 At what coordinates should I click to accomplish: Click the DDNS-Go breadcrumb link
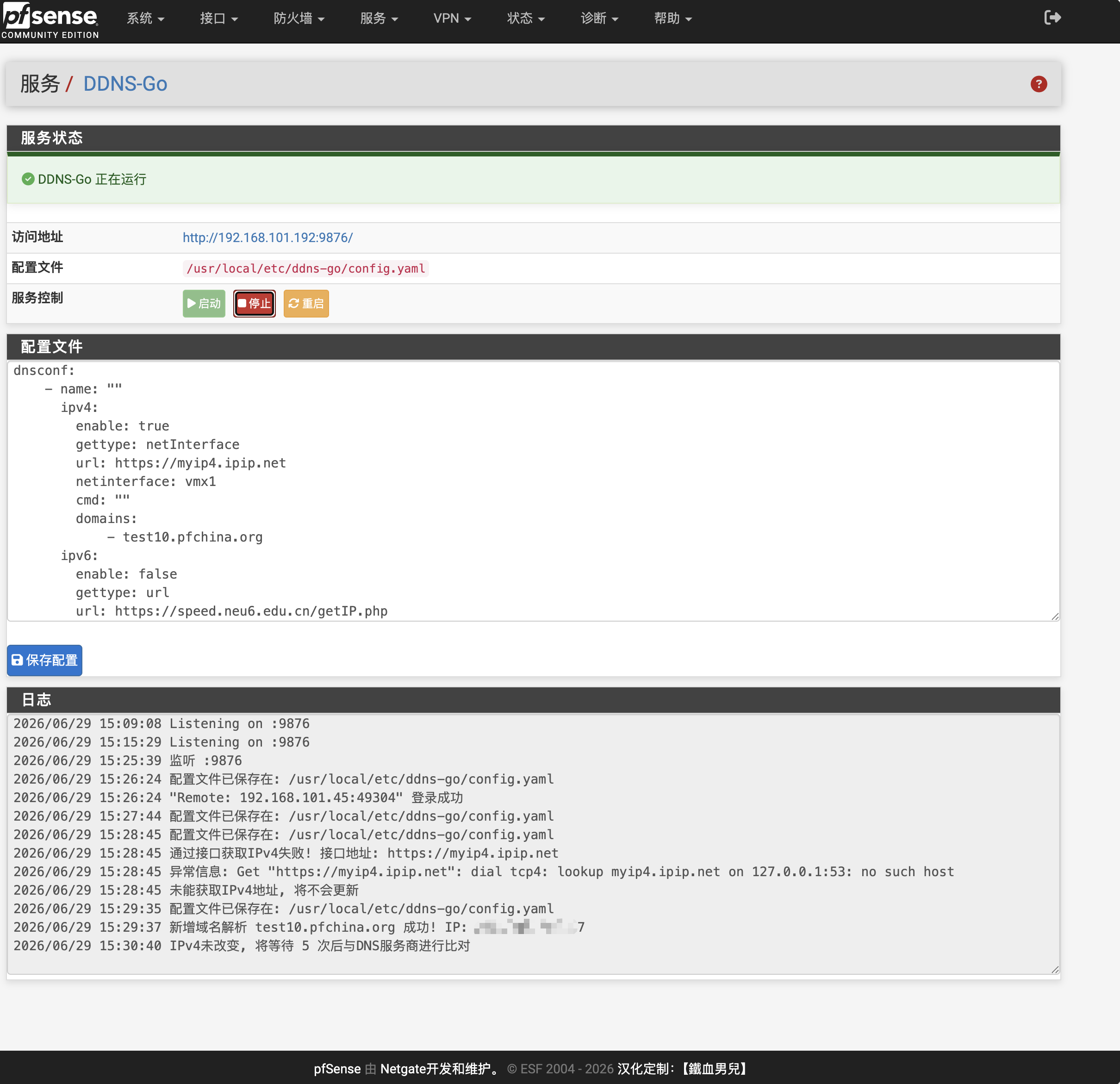(125, 84)
